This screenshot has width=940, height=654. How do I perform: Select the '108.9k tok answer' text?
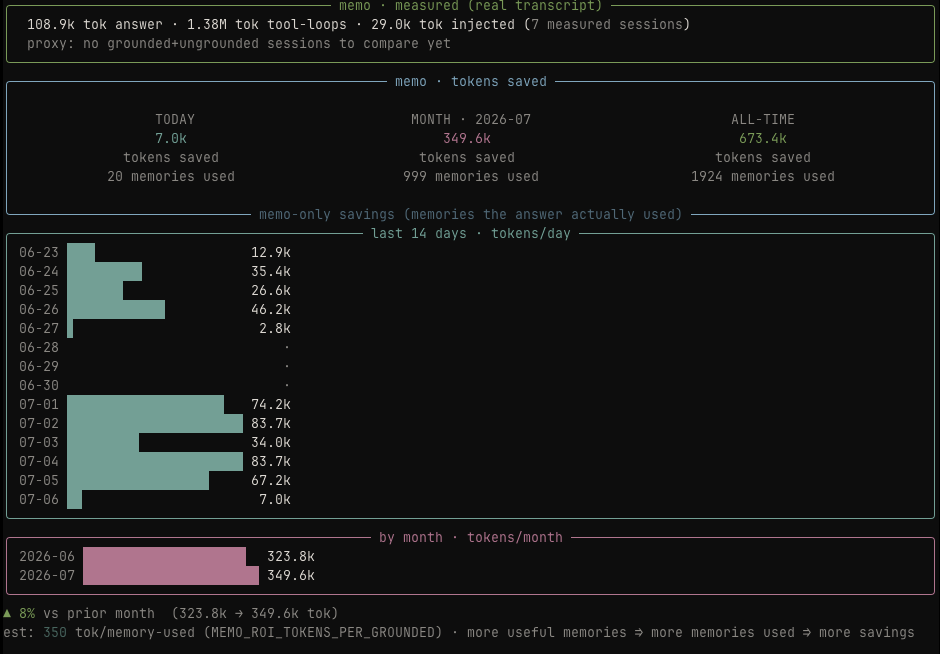95,25
